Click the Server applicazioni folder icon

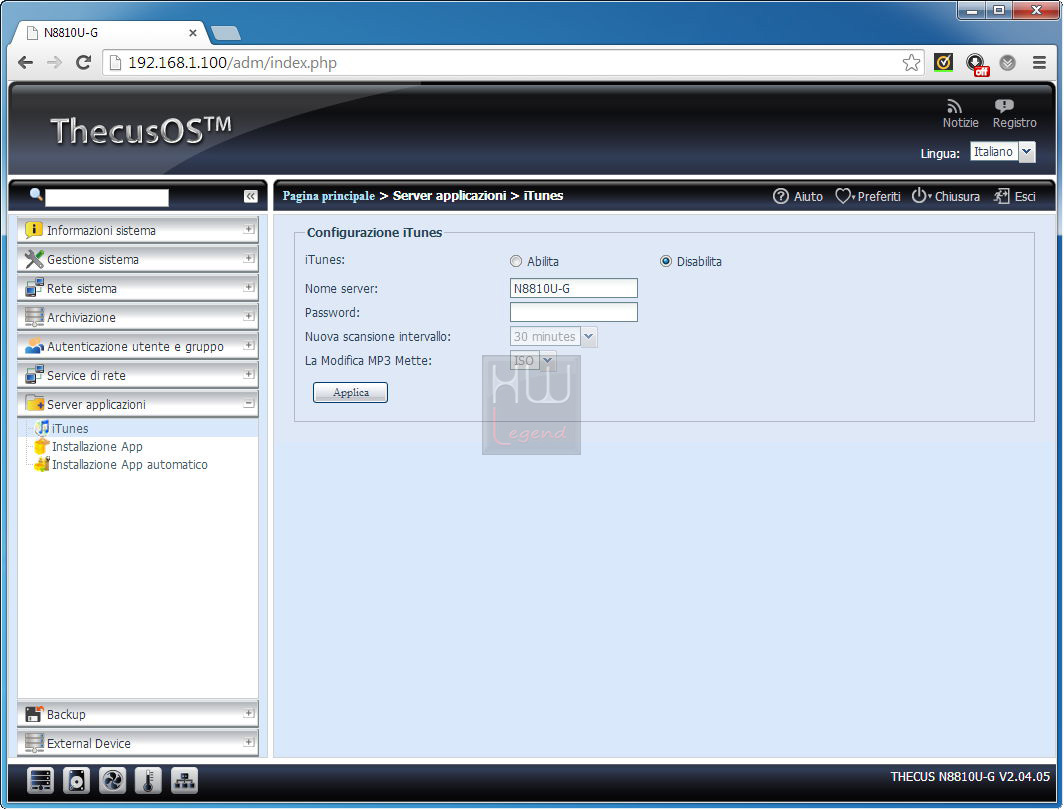click(x=33, y=404)
